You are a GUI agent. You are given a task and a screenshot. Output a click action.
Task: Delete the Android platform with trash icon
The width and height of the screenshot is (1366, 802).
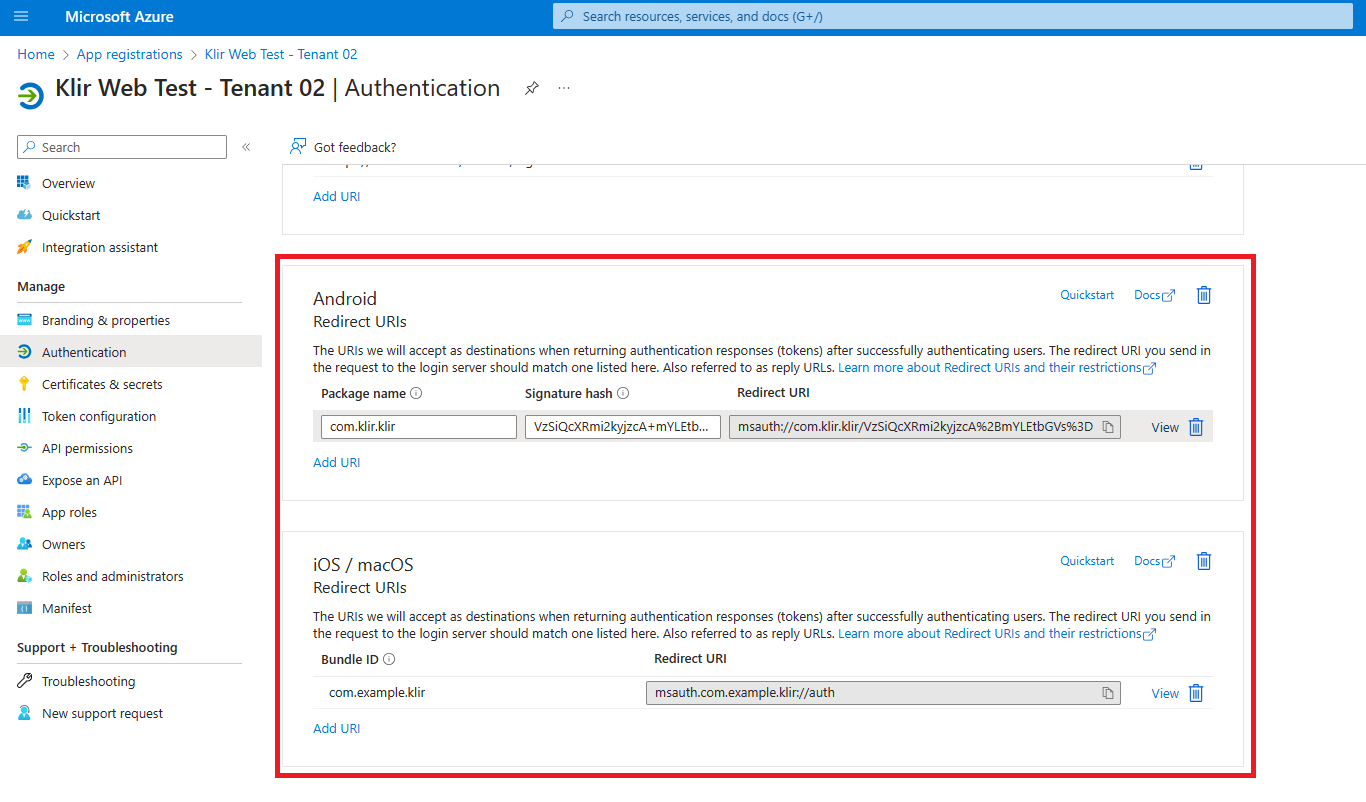click(x=1204, y=295)
